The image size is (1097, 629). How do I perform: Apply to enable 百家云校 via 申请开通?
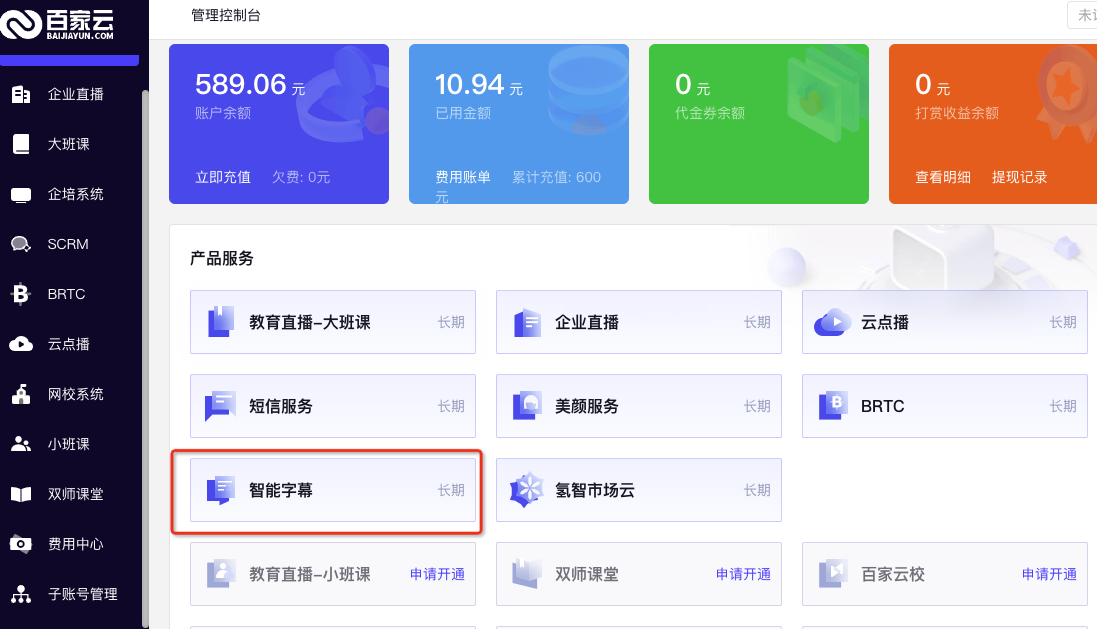tap(1049, 574)
